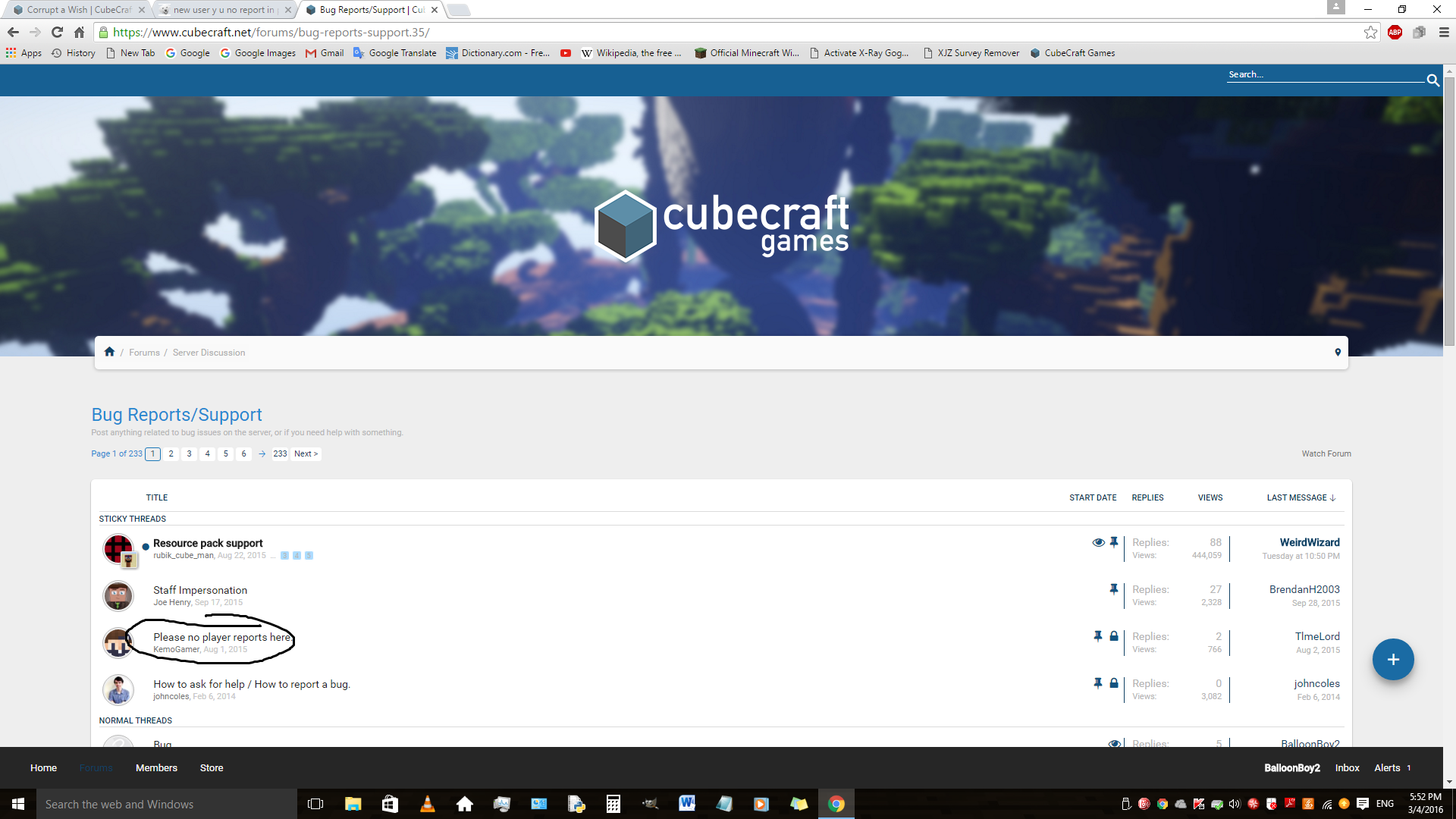Viewport: 1456px width, 819px height.
Task: Click Server Discussion breadcrumb link
Action: 209,353
